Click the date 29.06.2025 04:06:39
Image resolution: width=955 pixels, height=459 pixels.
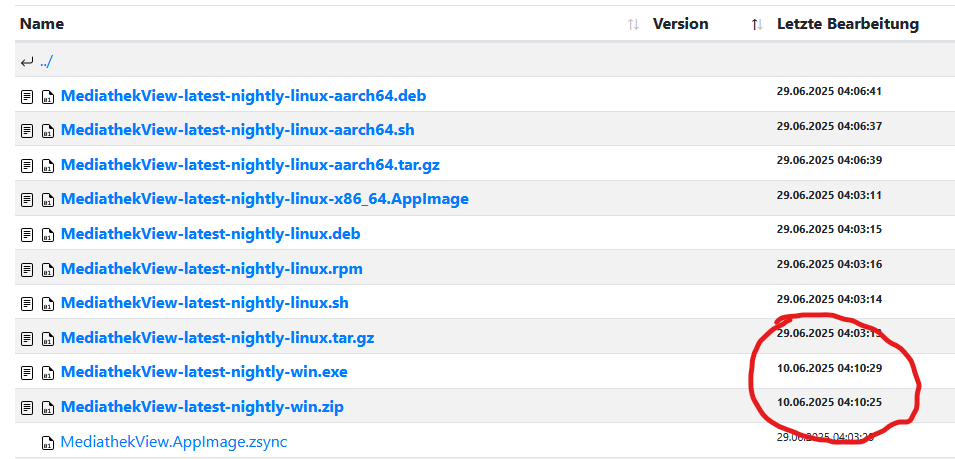(830, 161)
